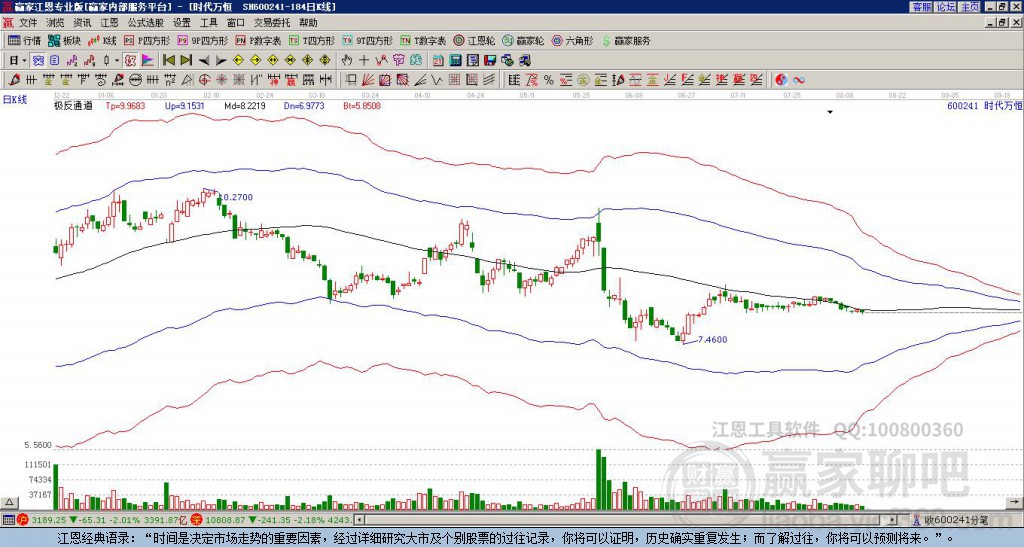Open the 论坛 link
The width and height of the screenshot is (1024, 548).
tap(945, 7)
